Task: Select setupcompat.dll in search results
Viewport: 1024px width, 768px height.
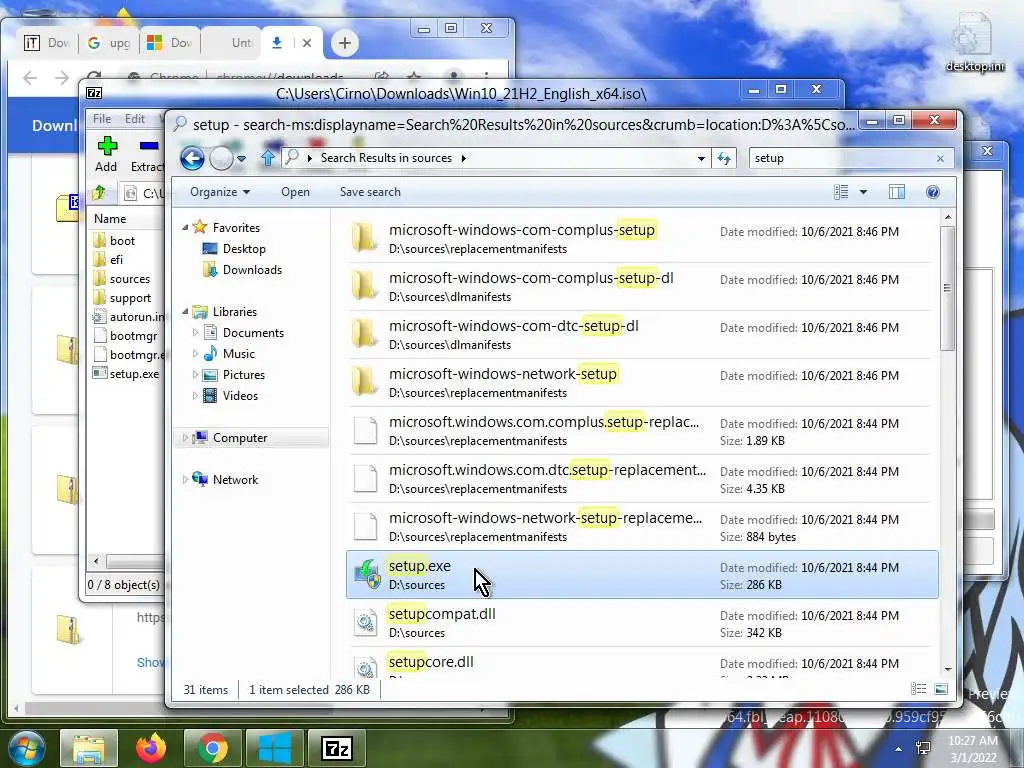Action: [x=640, y=623]
